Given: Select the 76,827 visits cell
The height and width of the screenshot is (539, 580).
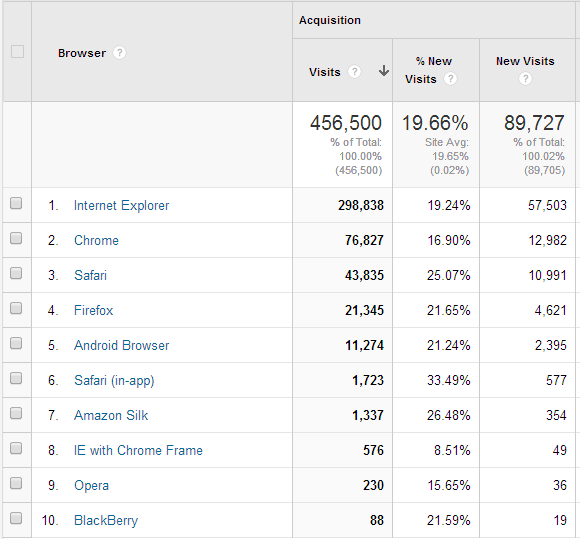Looking at the screenshot, I should [364, 240].
